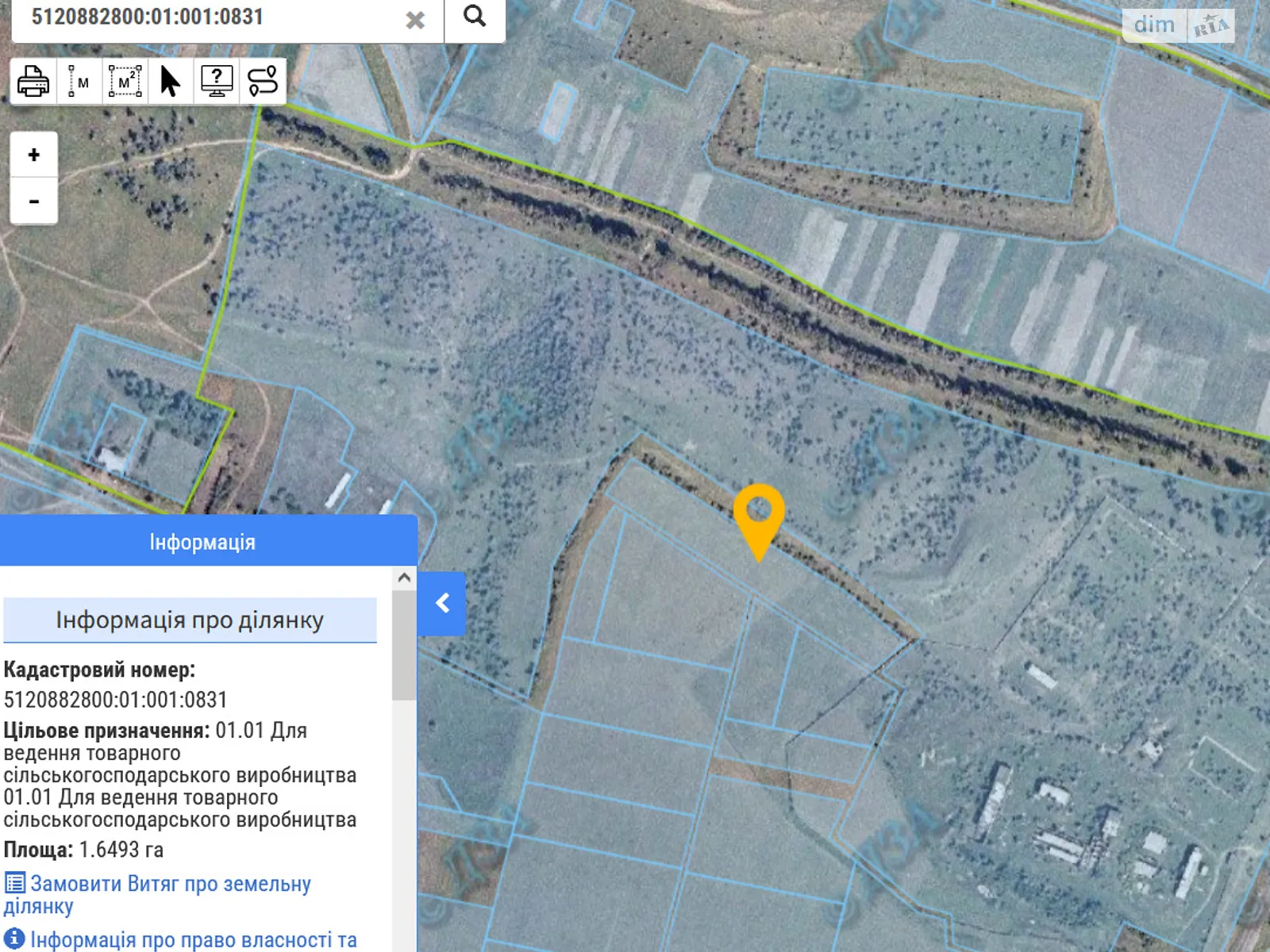The height and width of the screenshot is (952, 1270).
Task: Select the distance measurement tool
Action: tap(79, 81)
